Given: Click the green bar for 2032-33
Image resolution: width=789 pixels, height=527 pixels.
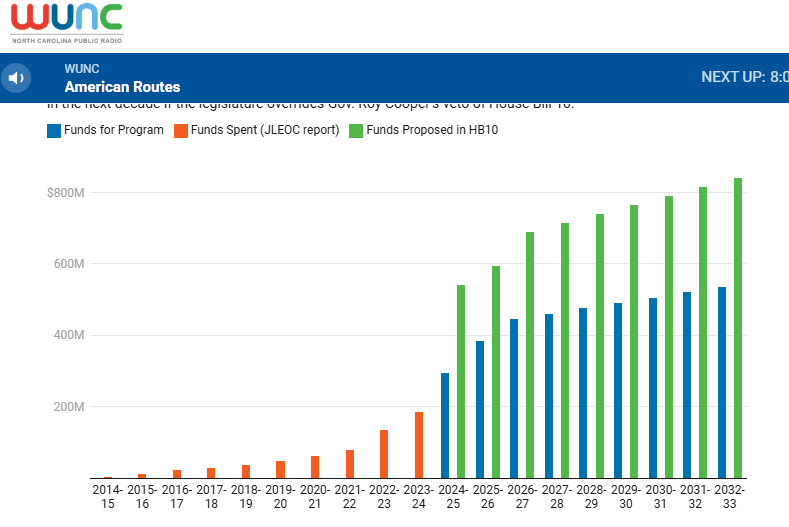Looking at the screenshot, I should coord(738,328).
